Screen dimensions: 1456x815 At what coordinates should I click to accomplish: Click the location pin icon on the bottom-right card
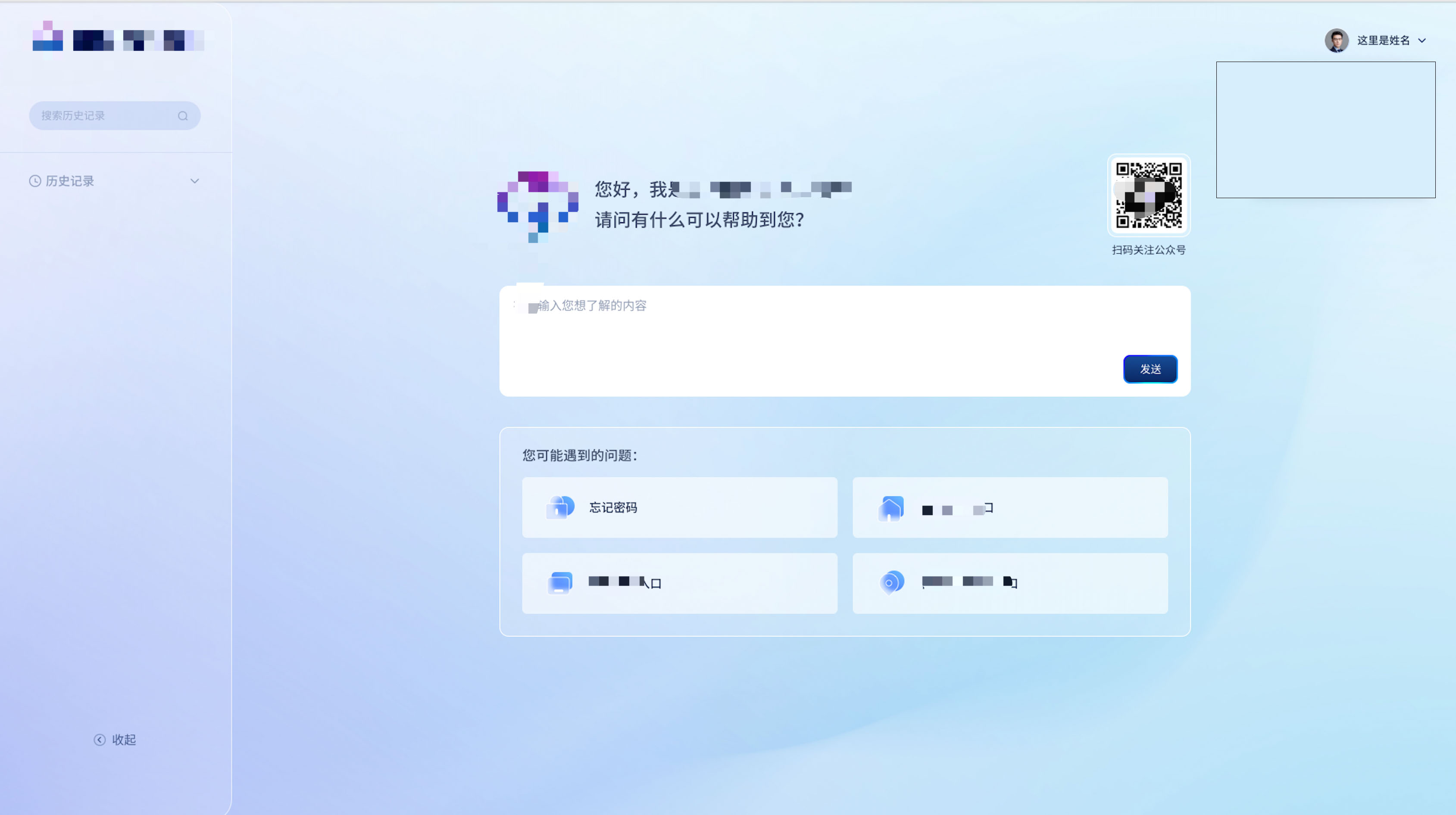[x=891, y=582]
